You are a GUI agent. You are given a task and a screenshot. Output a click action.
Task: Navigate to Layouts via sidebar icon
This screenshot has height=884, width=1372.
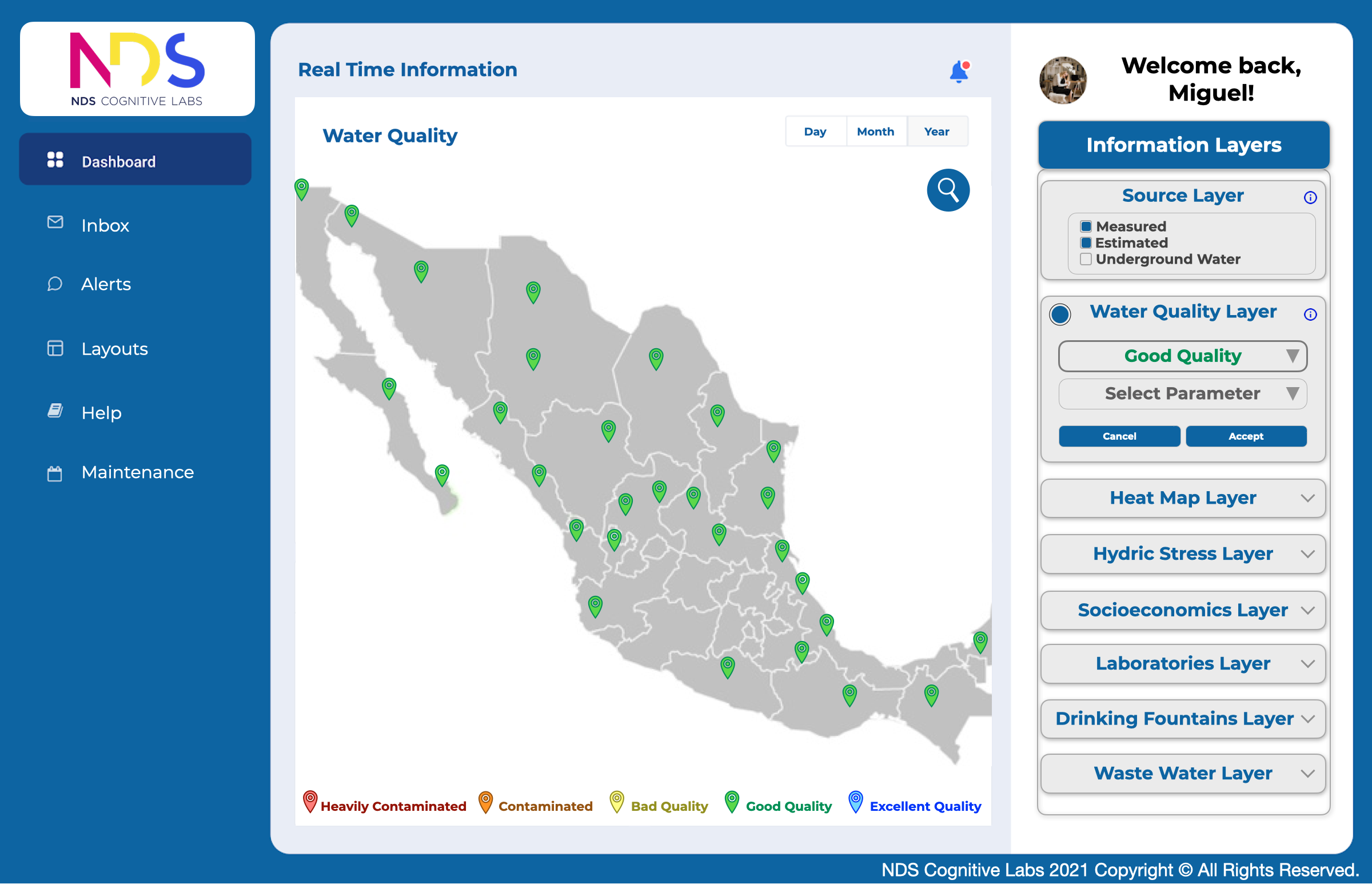[x=54, y=348]
